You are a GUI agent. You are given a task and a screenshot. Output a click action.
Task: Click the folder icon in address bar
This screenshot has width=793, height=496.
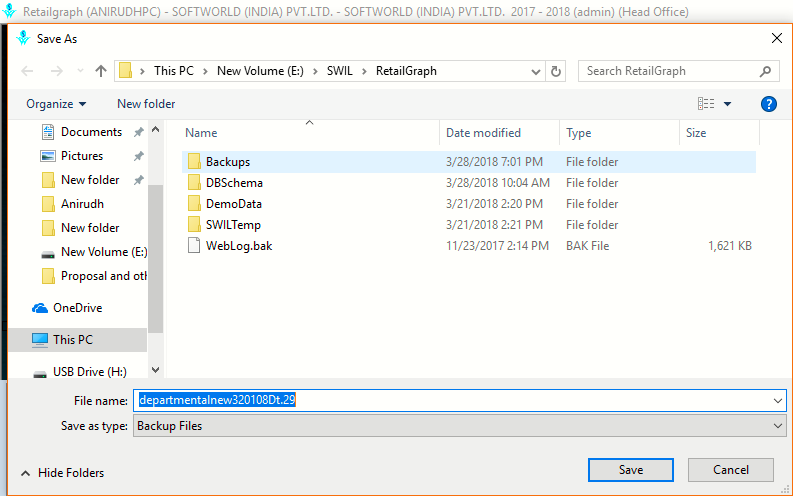click(125, 71)
